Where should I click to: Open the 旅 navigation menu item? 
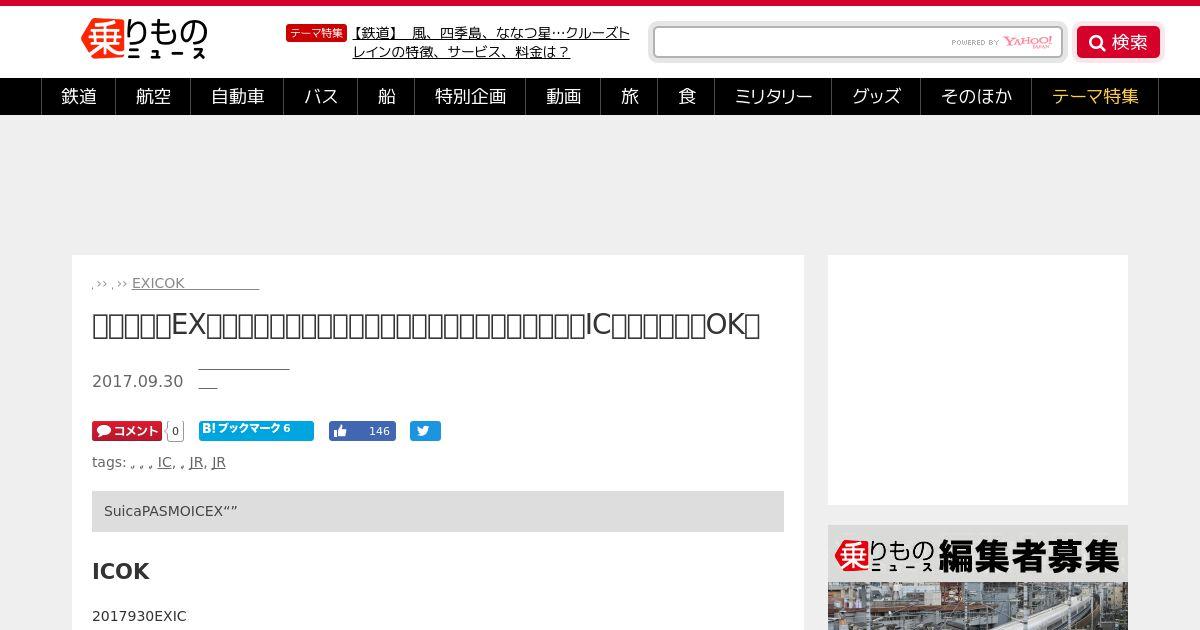point(629,96)
